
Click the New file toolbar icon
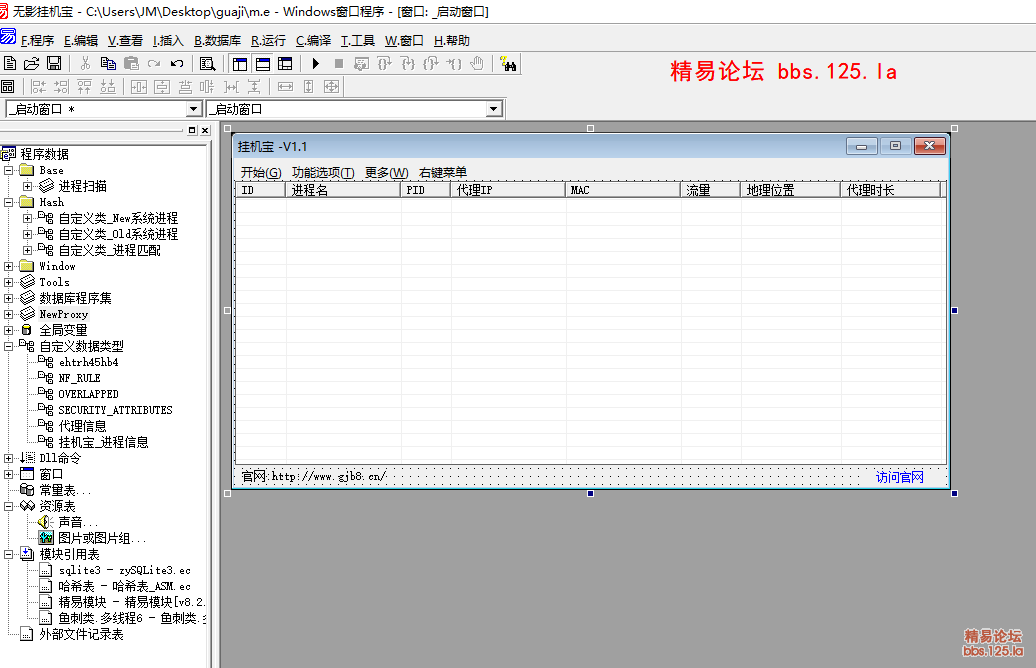[x=10, y=63]
